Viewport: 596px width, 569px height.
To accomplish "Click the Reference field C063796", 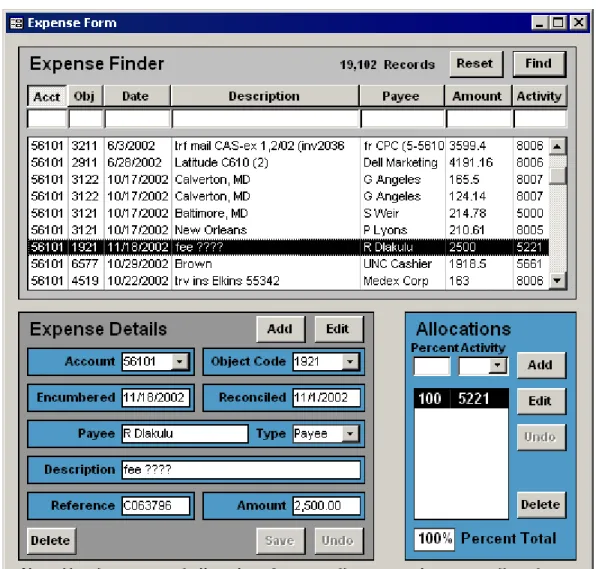I will coord(155,506).
